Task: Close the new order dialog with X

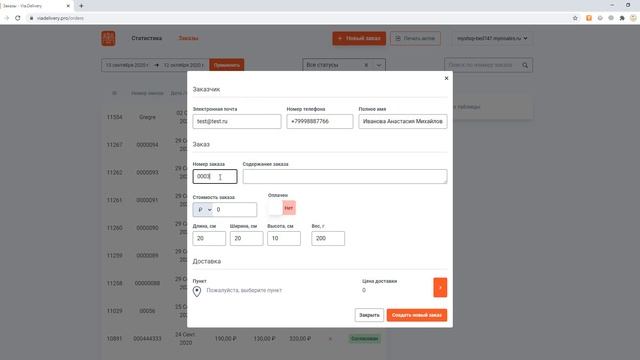Action: pyautogui.click(x=446, y=78)
